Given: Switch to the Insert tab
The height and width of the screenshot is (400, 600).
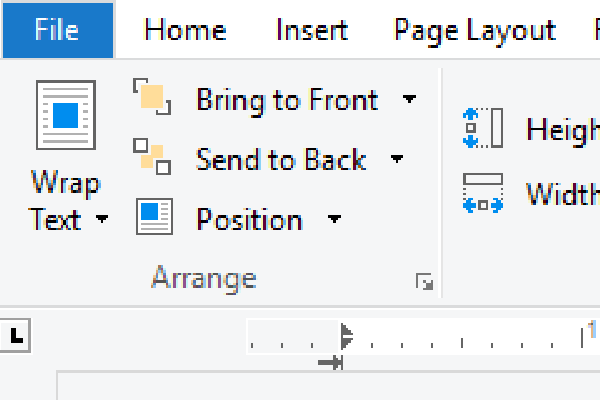Looking at the screenshot, I should 312,30.
